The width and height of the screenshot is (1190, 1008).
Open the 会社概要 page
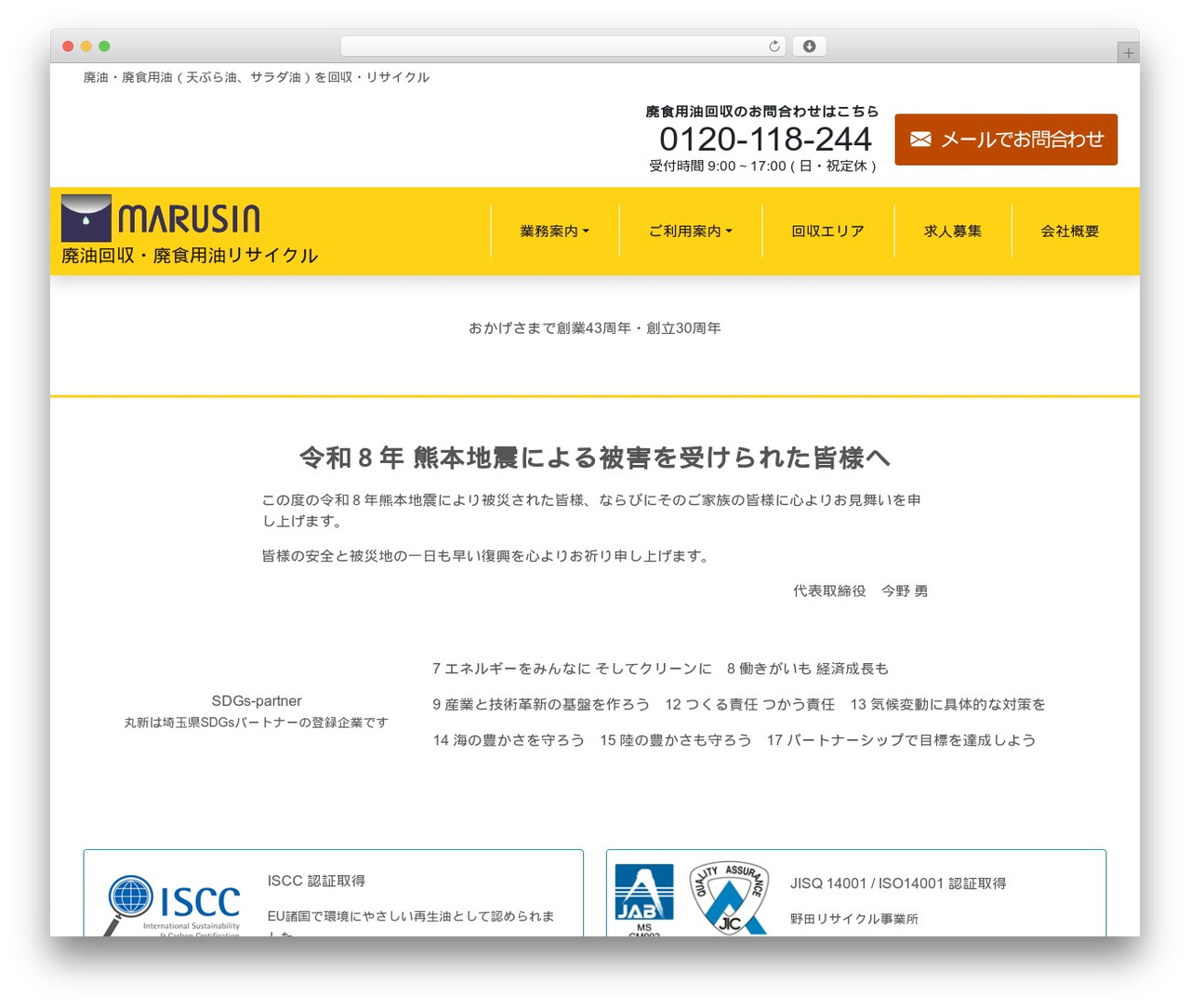pyautogui.click(x=1070, y=232)
